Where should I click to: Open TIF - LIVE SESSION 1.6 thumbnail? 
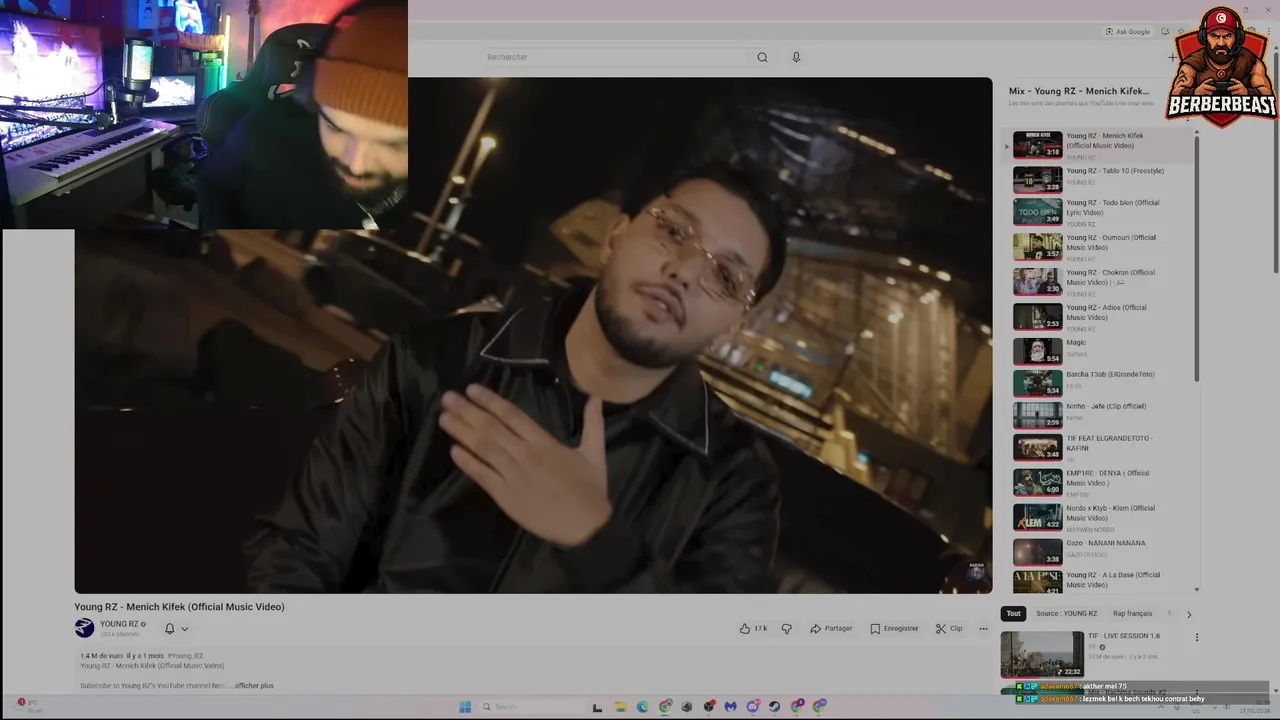pos(1042,654)
